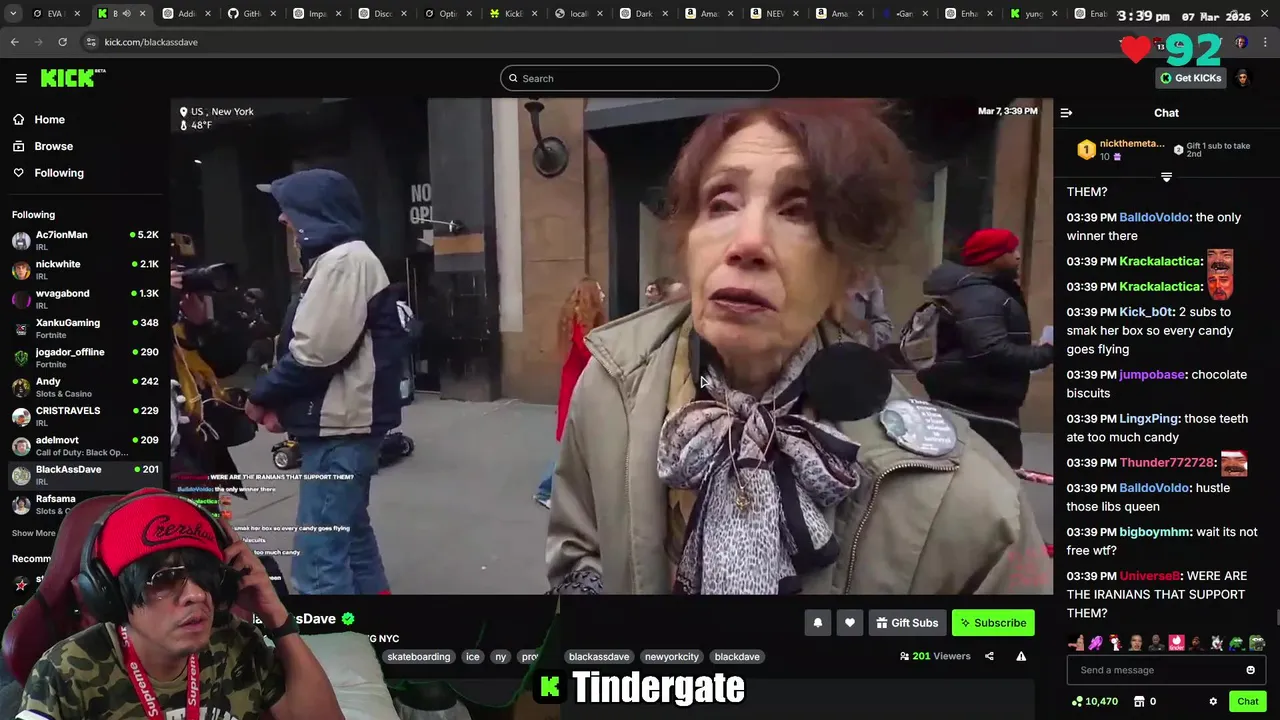Open the chat shop icon
The height and width of the screenshot is (720, 1280).
tap(1145, 701)
